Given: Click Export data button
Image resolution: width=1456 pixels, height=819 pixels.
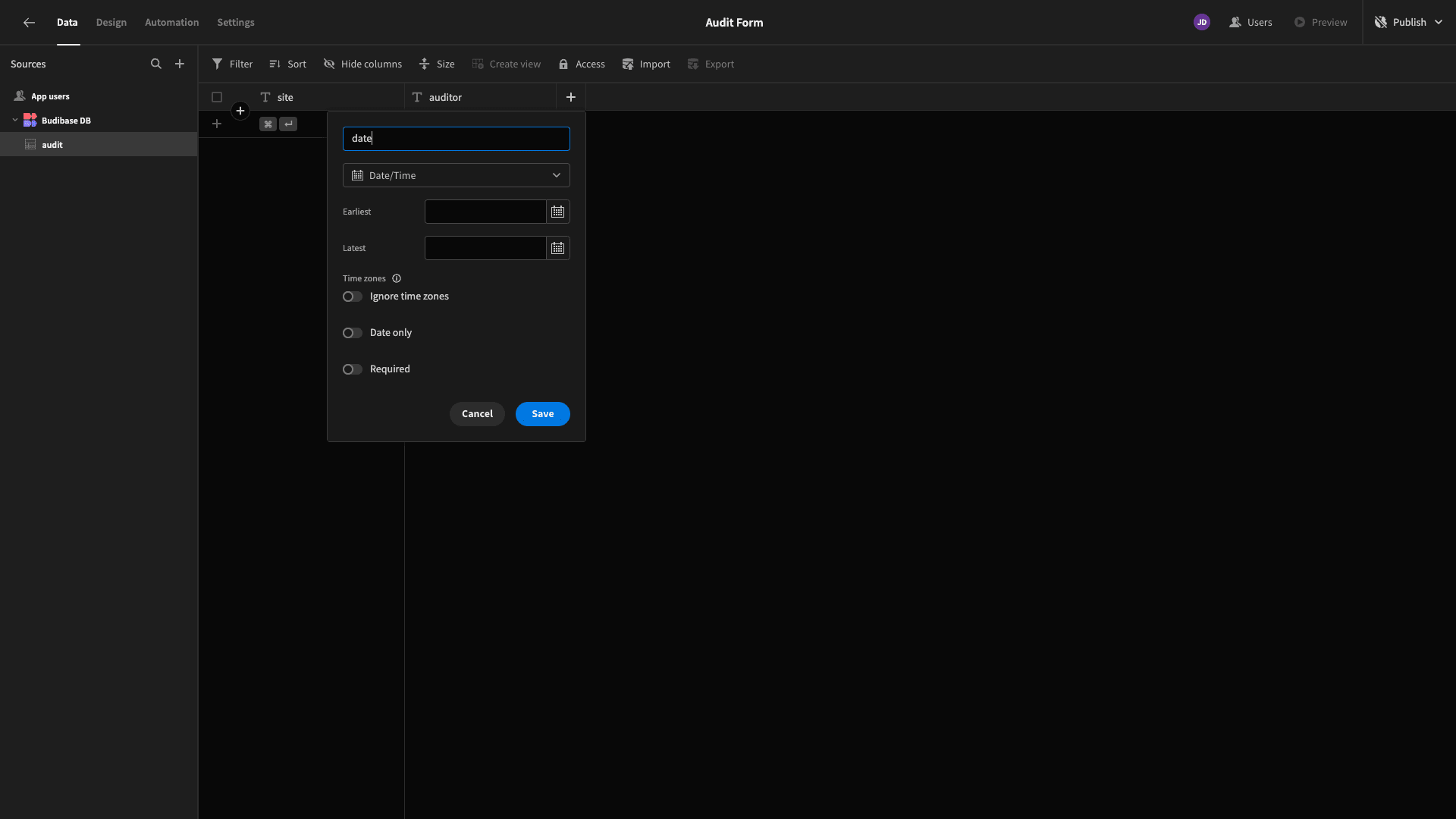Looking at the screenshot, I should (711, 64).
